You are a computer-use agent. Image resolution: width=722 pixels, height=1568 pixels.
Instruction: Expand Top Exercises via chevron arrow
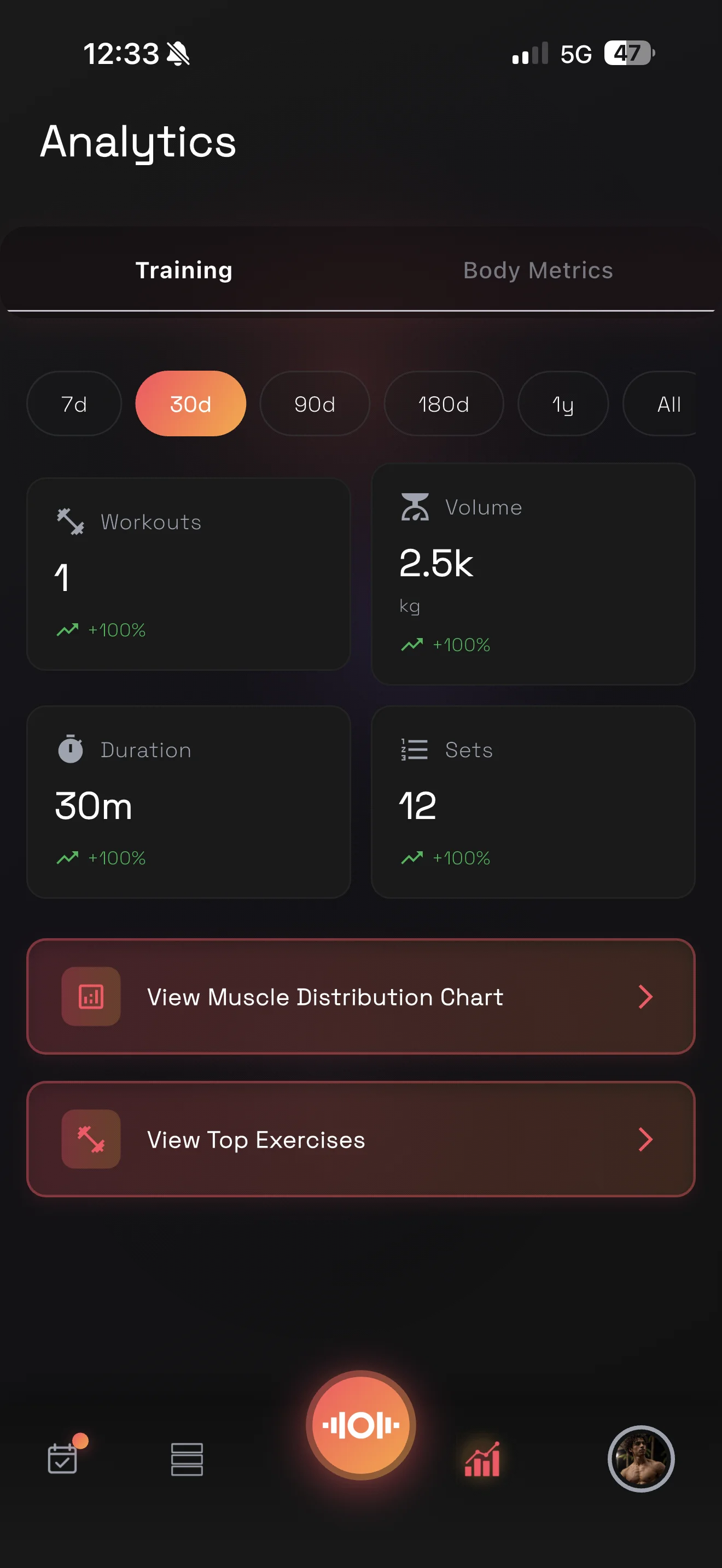pos(645,1139)
